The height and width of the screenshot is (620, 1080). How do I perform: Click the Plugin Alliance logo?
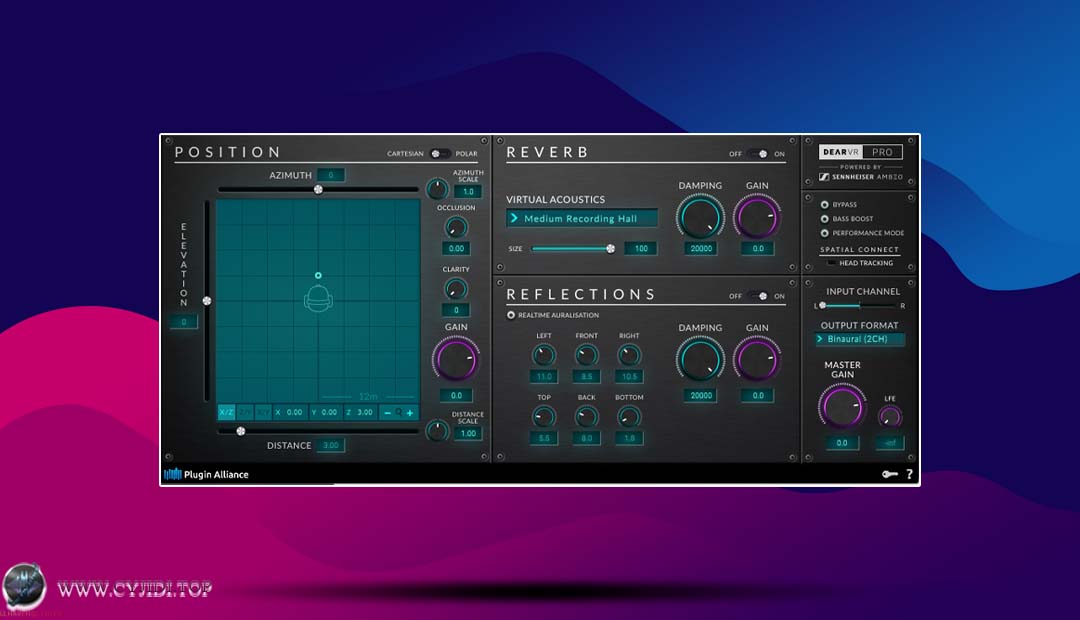[206, 474]
